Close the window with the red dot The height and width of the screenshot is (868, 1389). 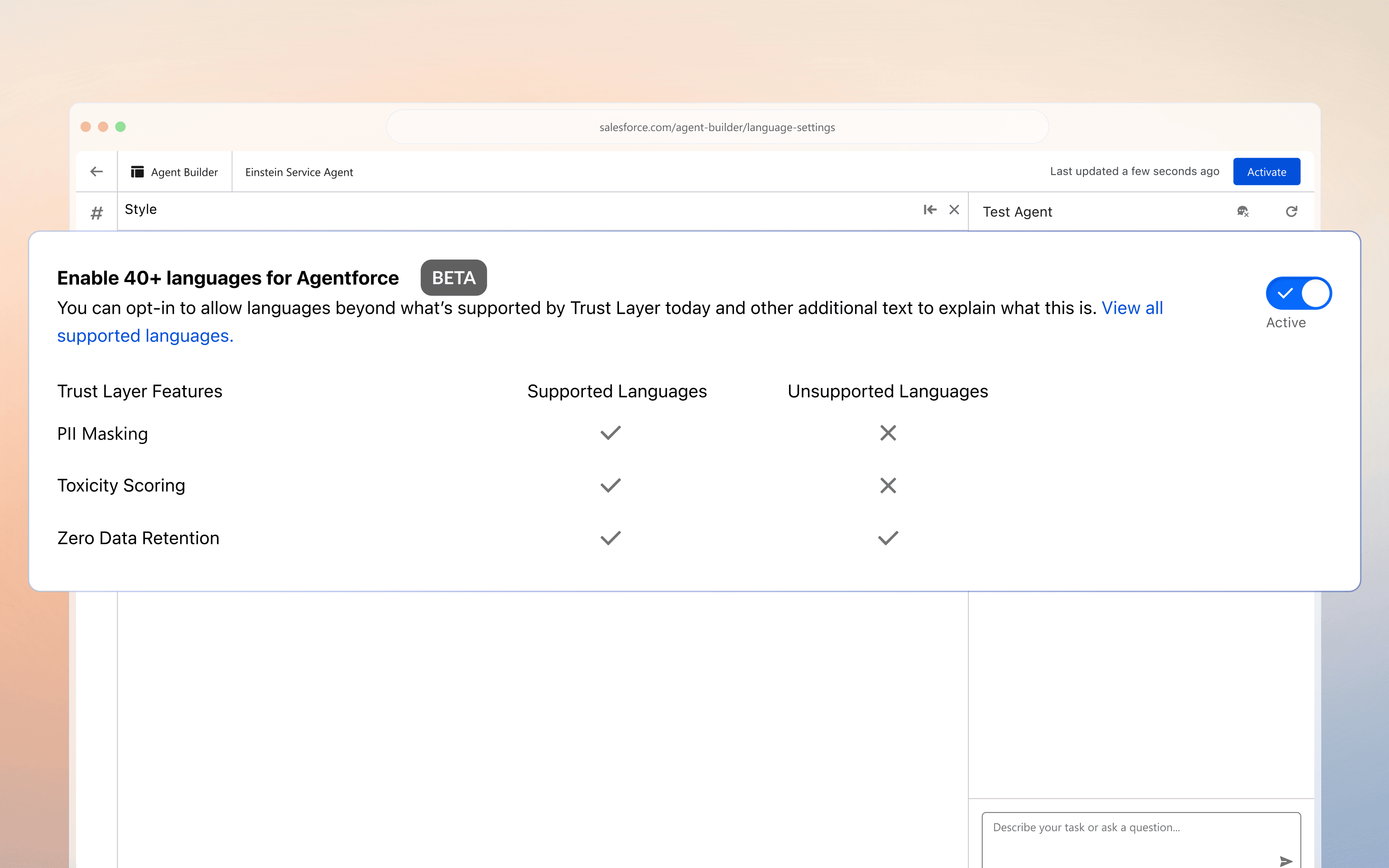[x=86, y=126]
